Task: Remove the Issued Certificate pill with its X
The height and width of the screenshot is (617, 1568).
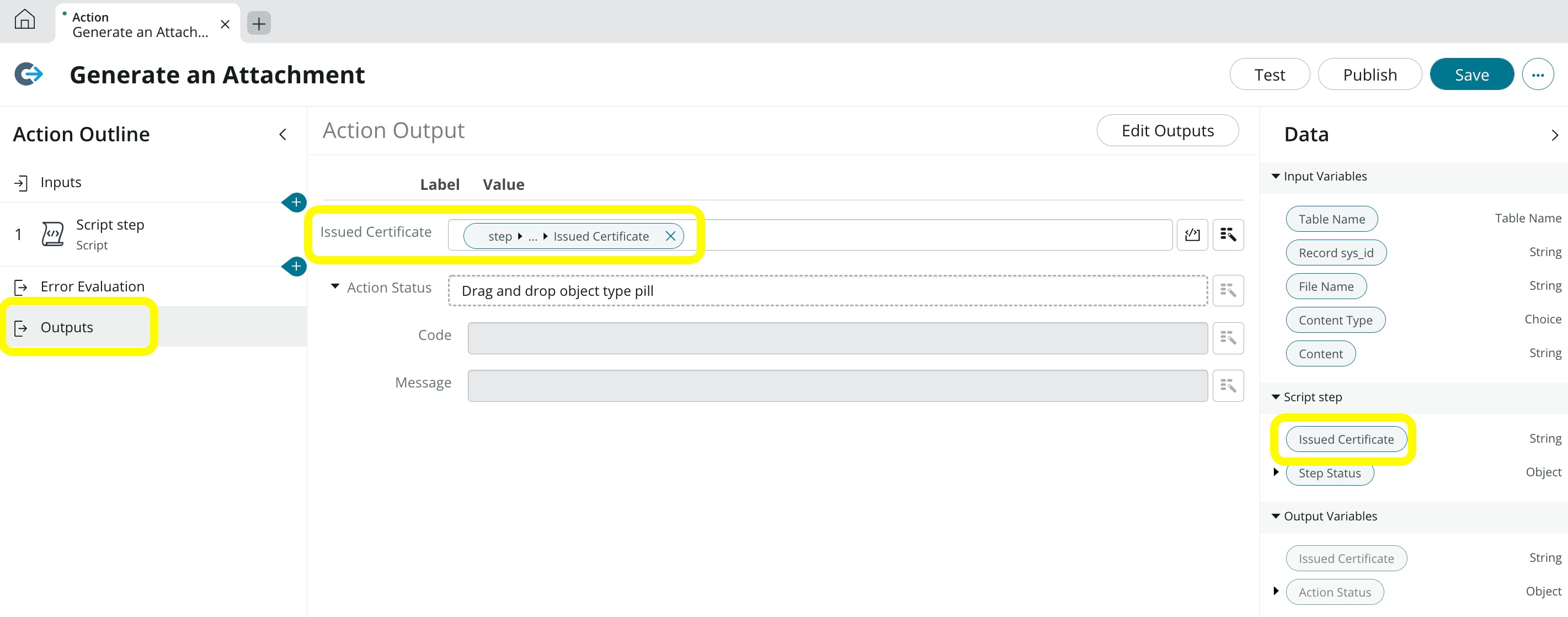Action: [x=671, y=236]
